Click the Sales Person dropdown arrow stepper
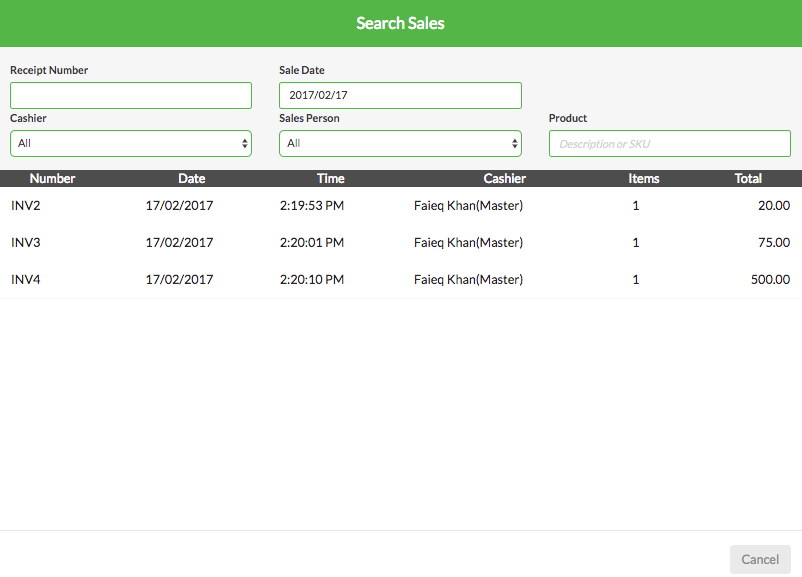 [515, 144]
